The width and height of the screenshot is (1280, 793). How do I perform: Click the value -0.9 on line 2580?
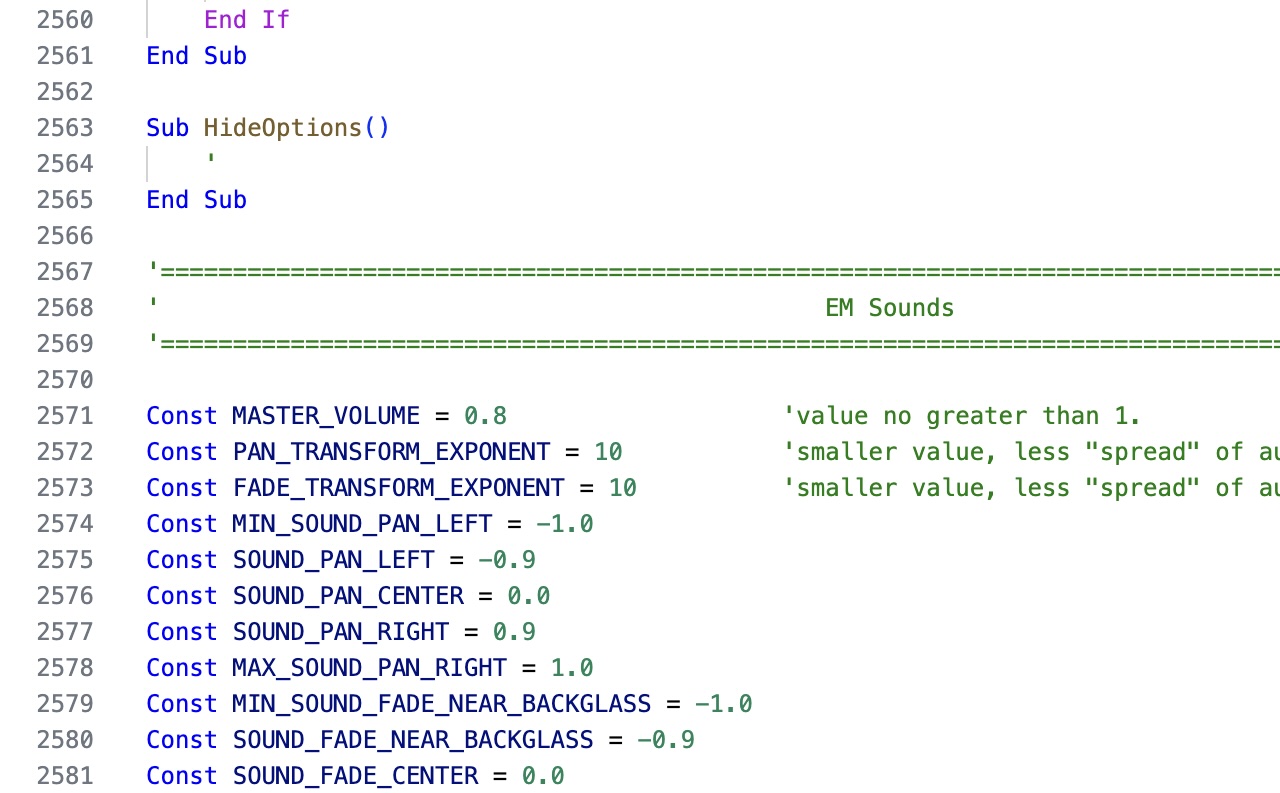click(666, 740)
